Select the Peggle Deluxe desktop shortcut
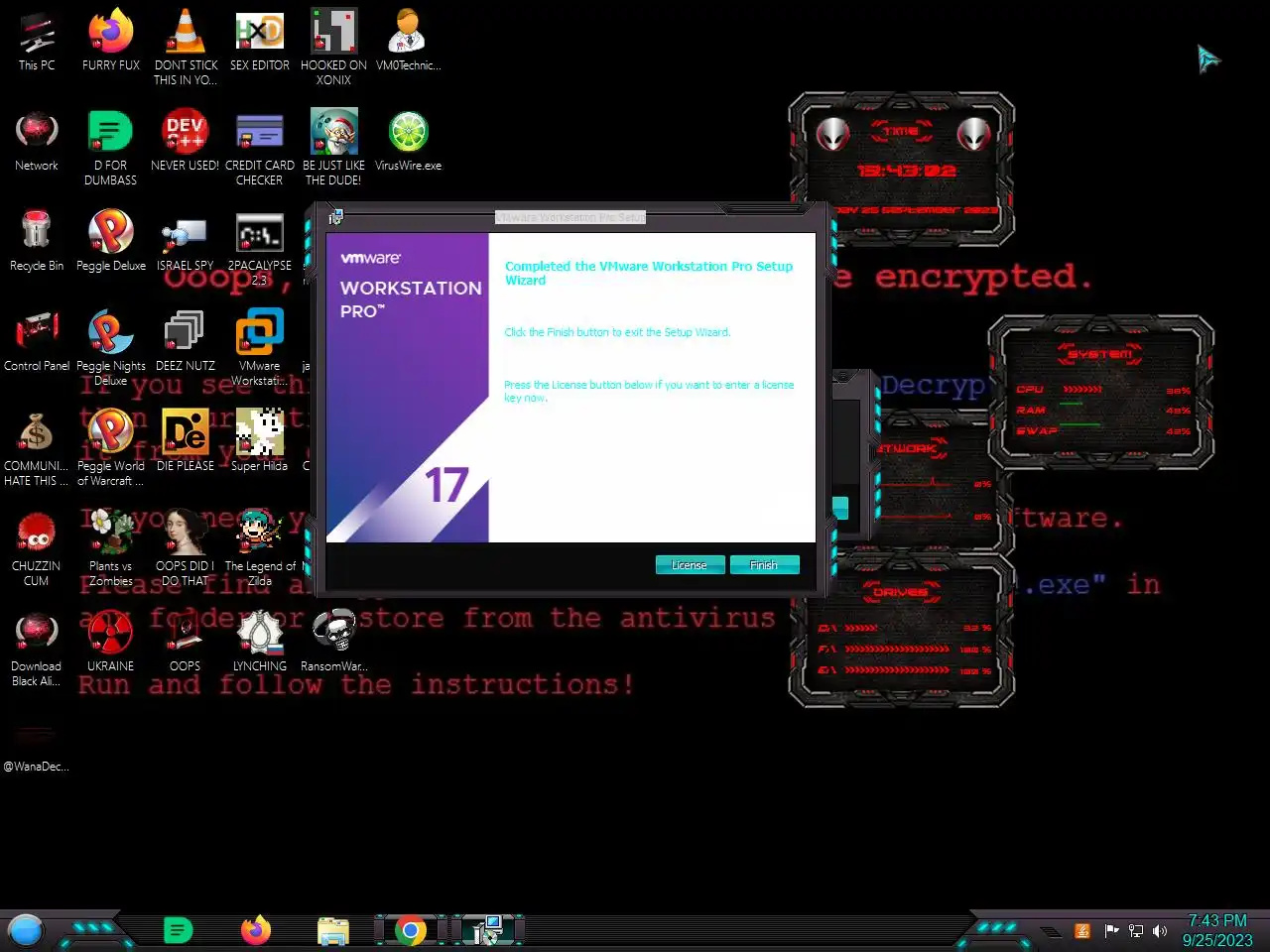1270x952 pixels. (x=111, y=241)
